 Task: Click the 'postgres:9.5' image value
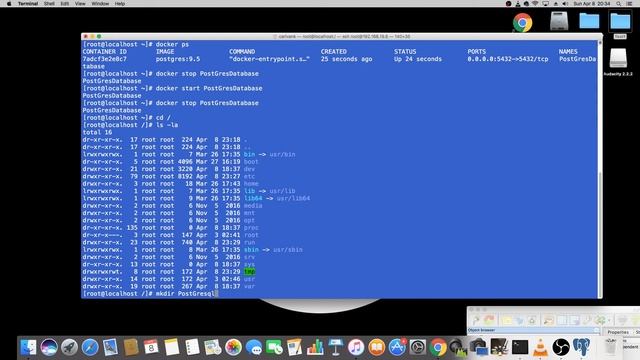178,59
